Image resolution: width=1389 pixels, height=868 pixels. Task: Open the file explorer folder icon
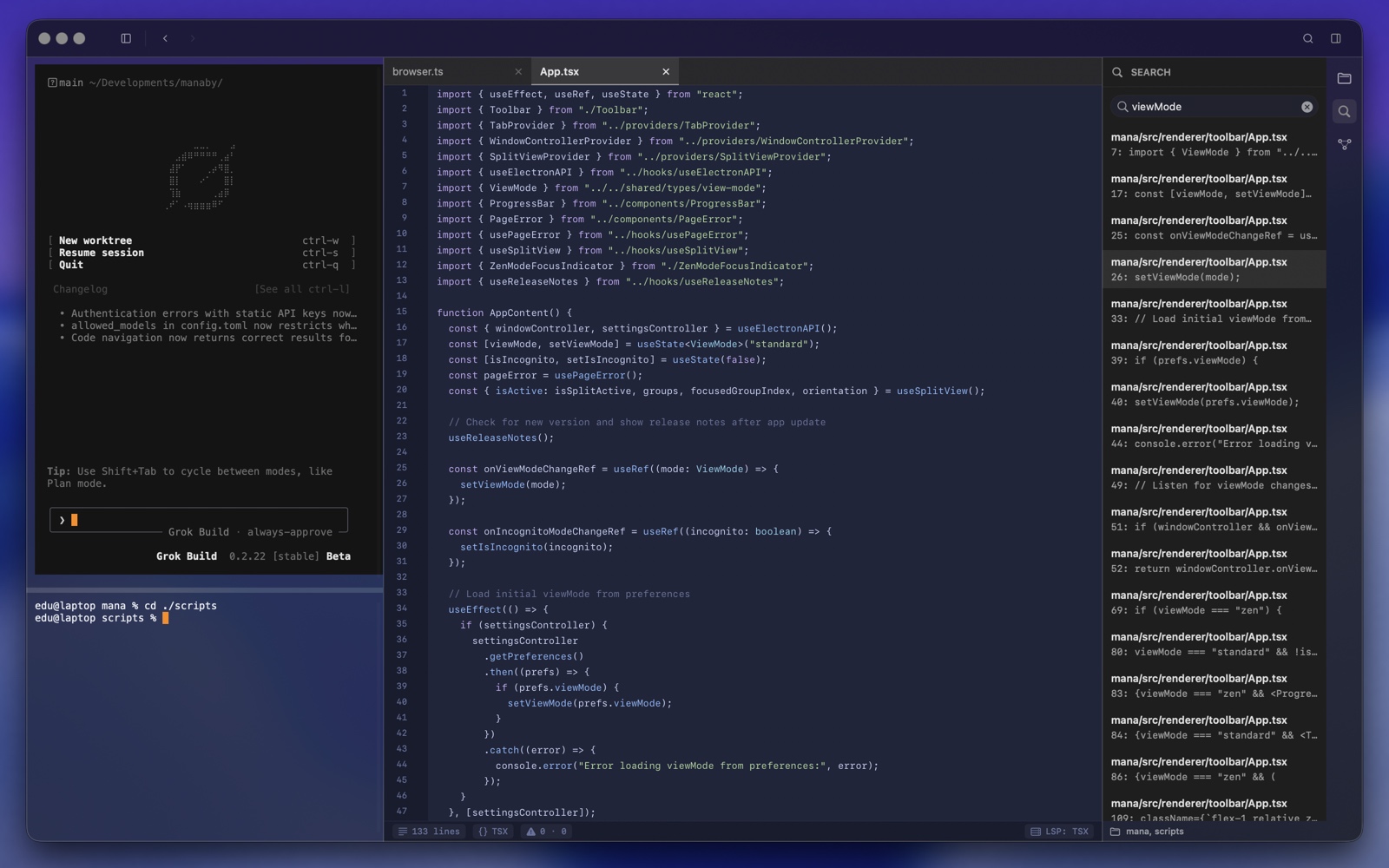pos(1344,78)
